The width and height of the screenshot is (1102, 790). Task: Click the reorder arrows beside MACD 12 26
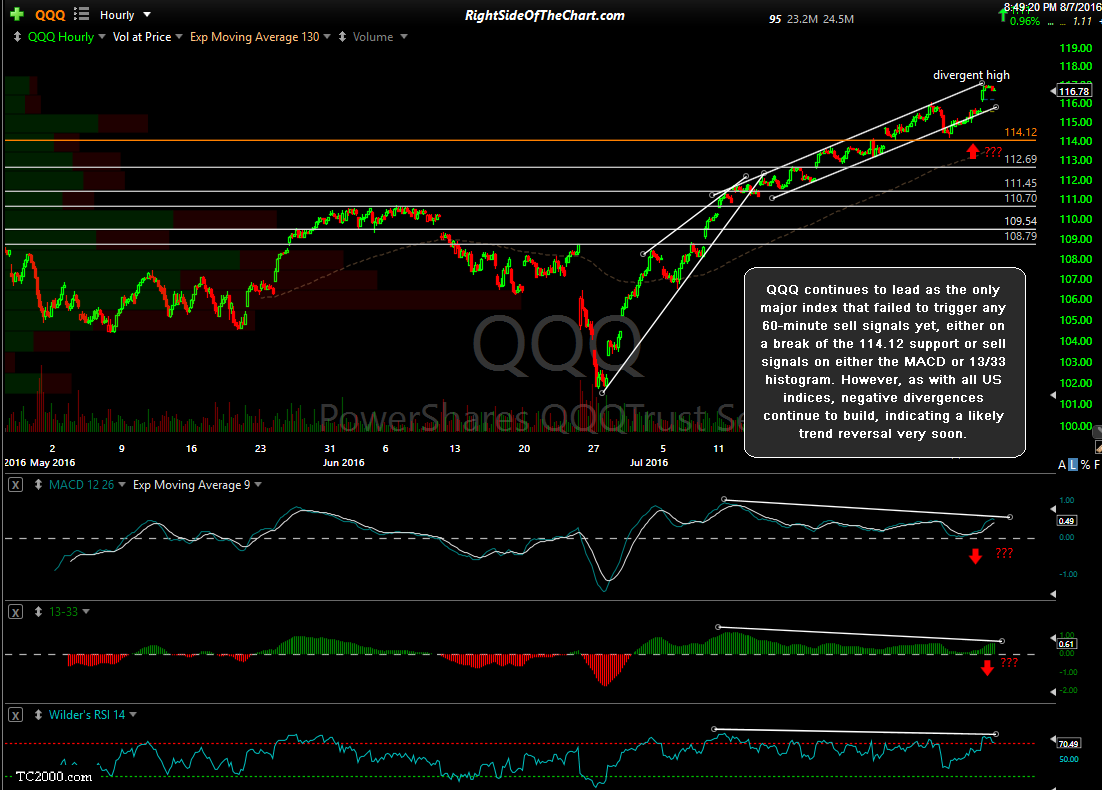[38, 485]
